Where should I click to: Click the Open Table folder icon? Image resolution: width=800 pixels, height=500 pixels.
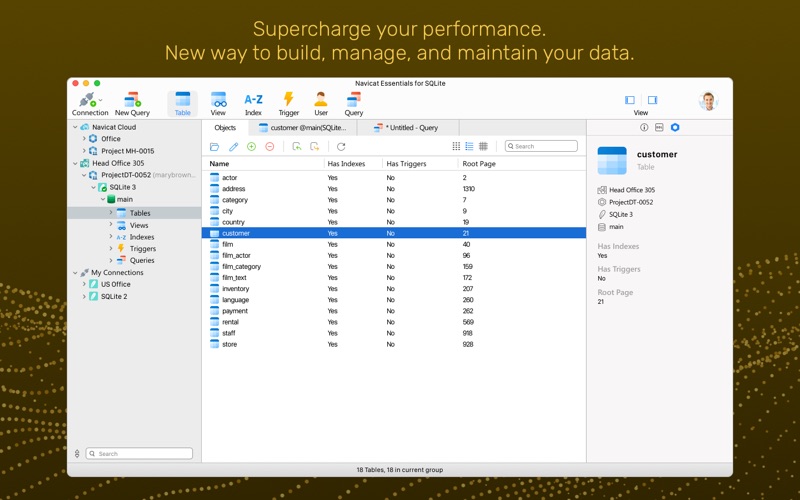(x=214, y=147)
